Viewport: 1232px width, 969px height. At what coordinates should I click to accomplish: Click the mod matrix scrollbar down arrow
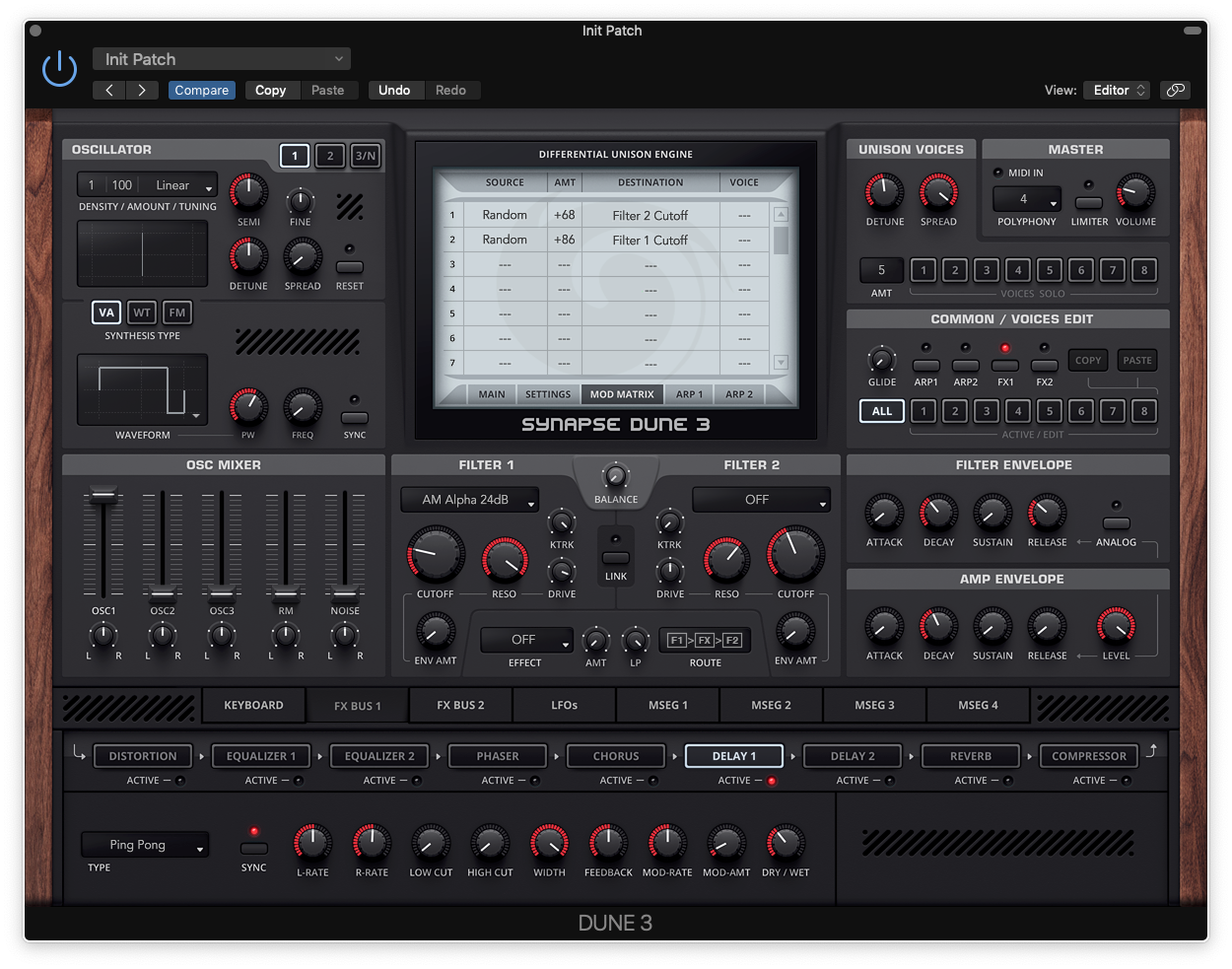coord(781,362)
